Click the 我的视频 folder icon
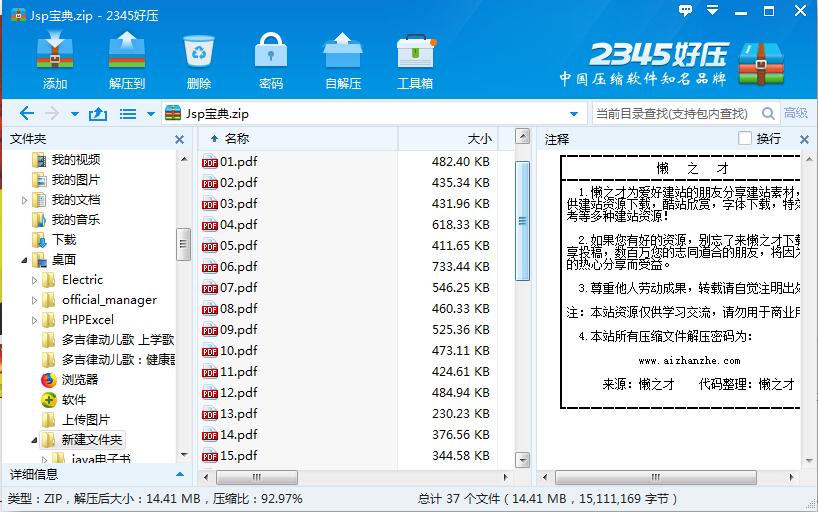The height and width of the screenshot is (512, 818). click(x=39, y=160)
